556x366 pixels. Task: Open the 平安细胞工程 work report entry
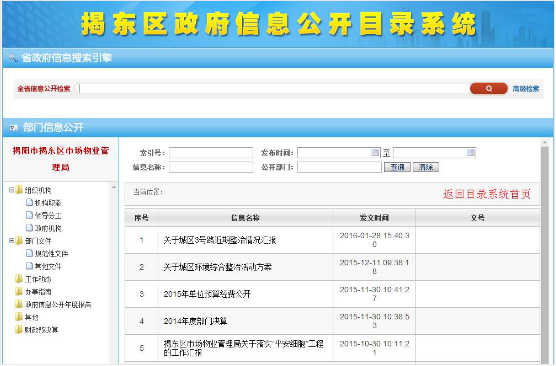243,348
